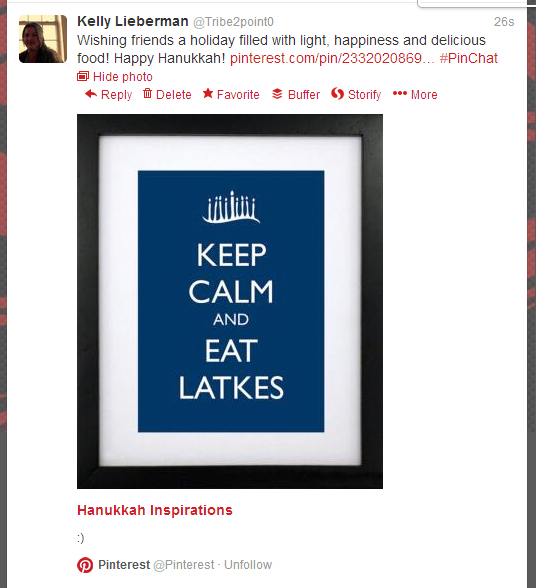Open the #PinChat hashtag

pos(468,58)
